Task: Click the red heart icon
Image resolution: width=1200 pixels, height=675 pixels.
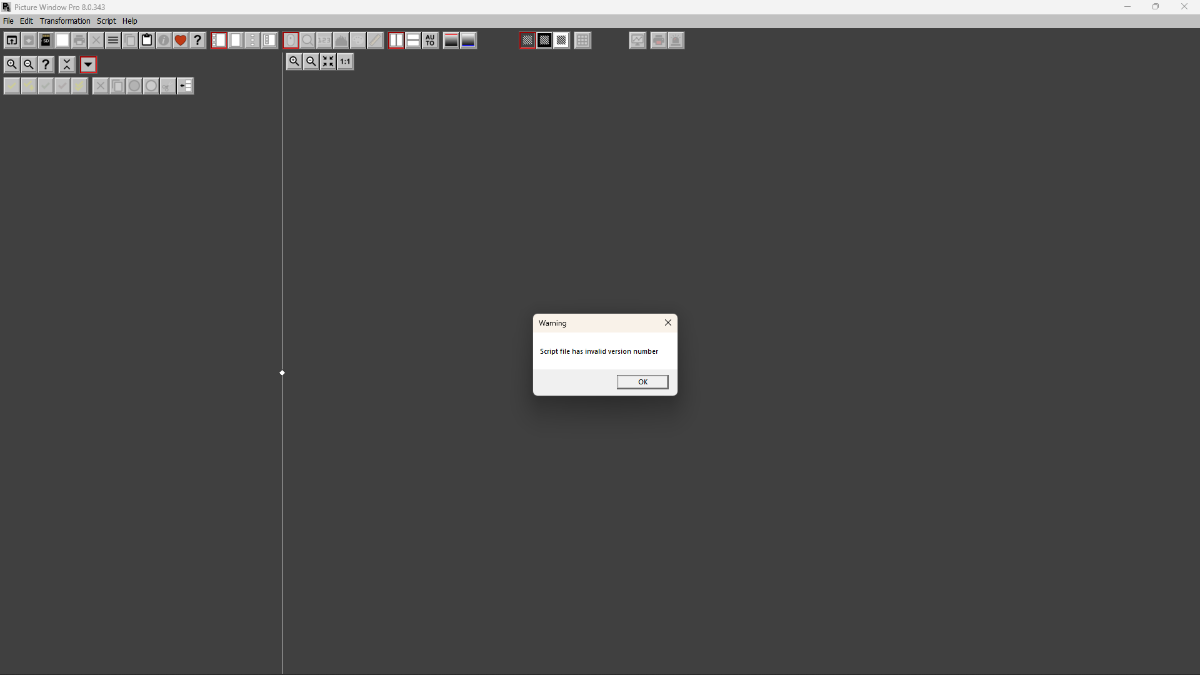Action: (x=180, y=41)
